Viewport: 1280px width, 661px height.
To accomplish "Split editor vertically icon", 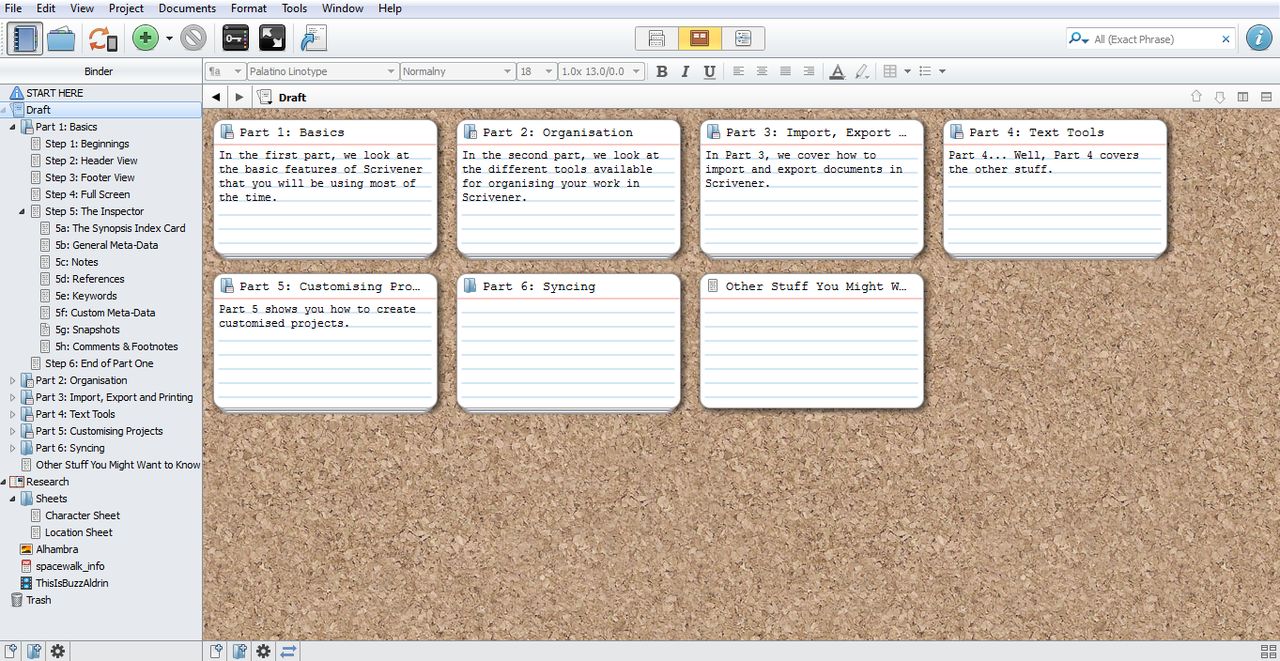I will coord(1243,97).
